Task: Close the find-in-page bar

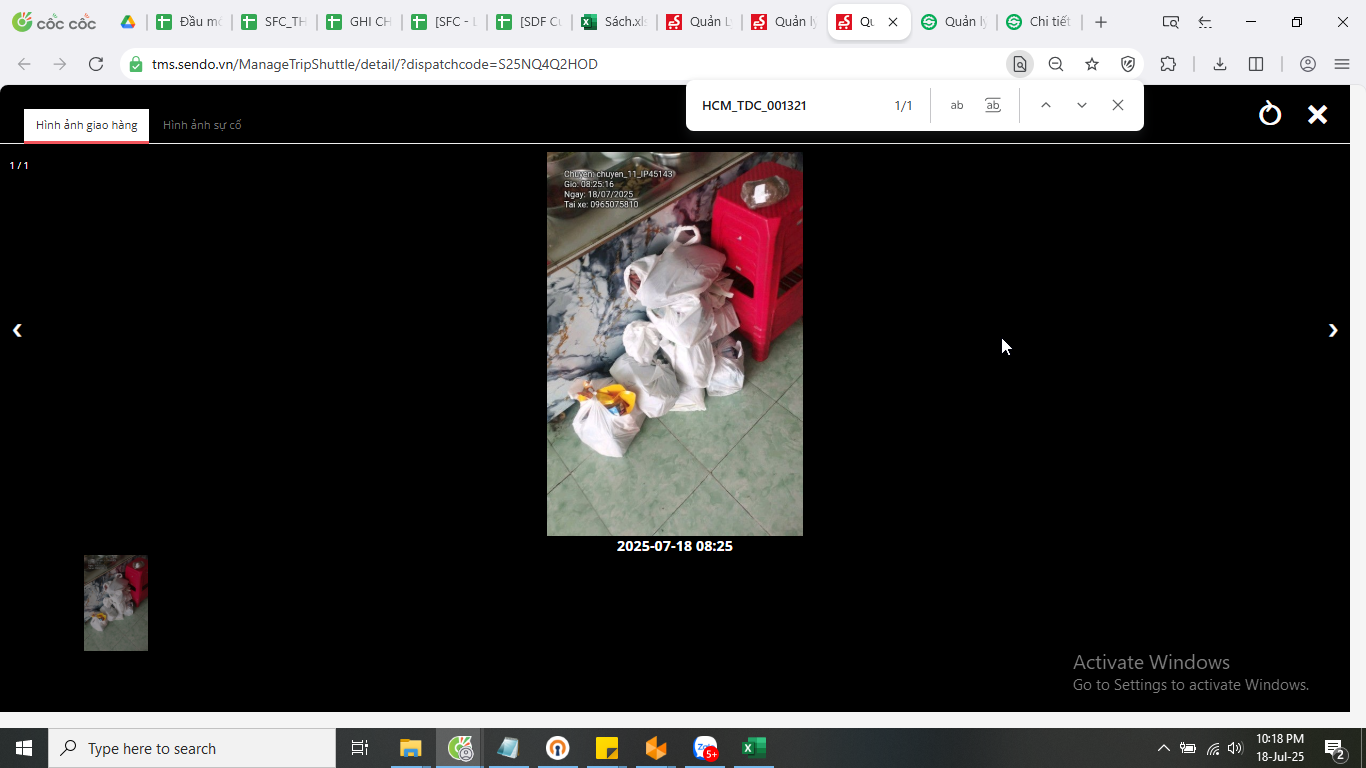Action: (x=1118, y=105)
